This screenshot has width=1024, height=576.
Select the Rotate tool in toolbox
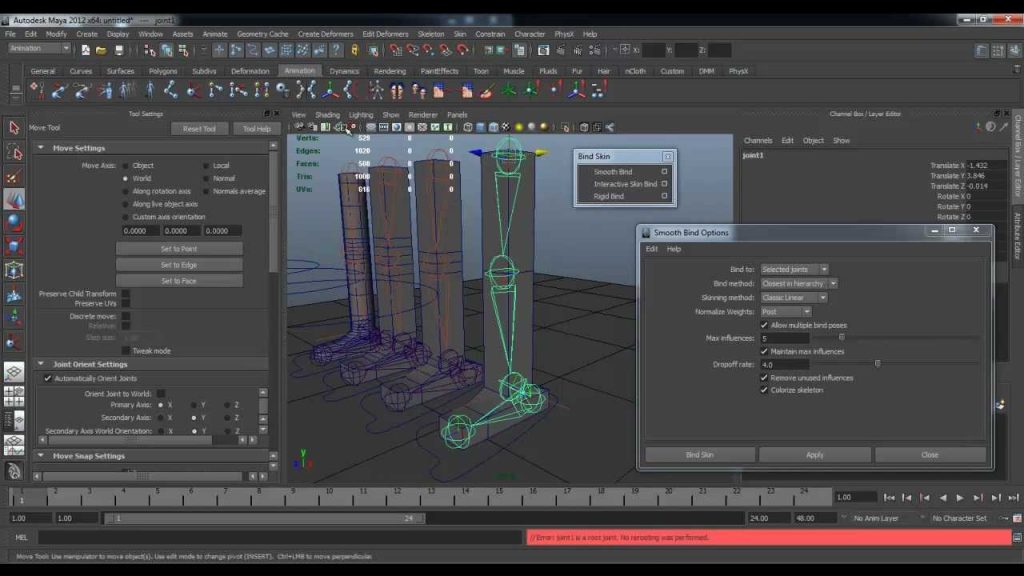coord(14,223)
